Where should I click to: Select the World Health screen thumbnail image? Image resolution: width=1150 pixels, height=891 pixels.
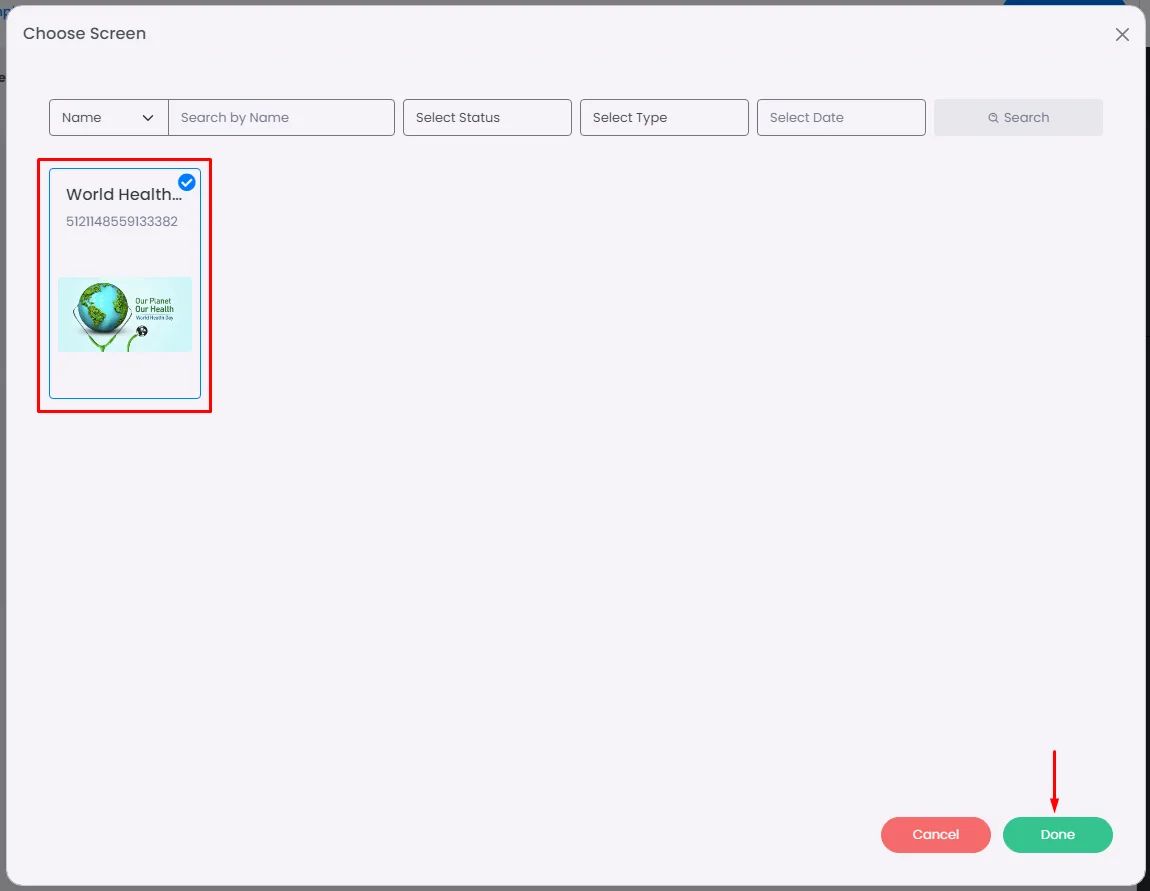point(125,315)
